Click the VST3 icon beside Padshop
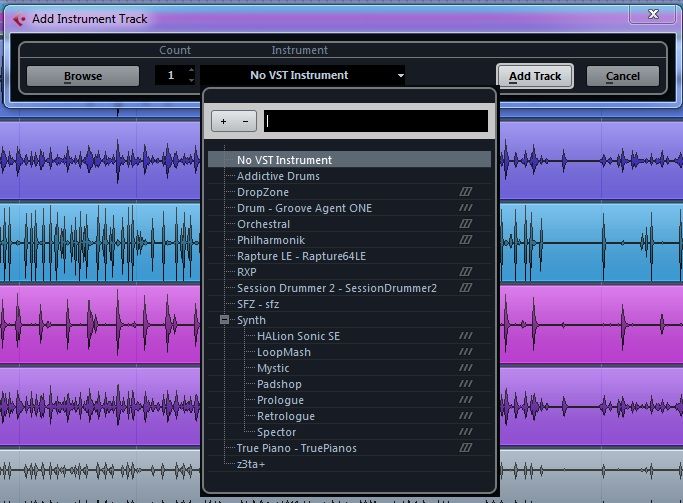The image size is (683, 503). click(466, 384)
